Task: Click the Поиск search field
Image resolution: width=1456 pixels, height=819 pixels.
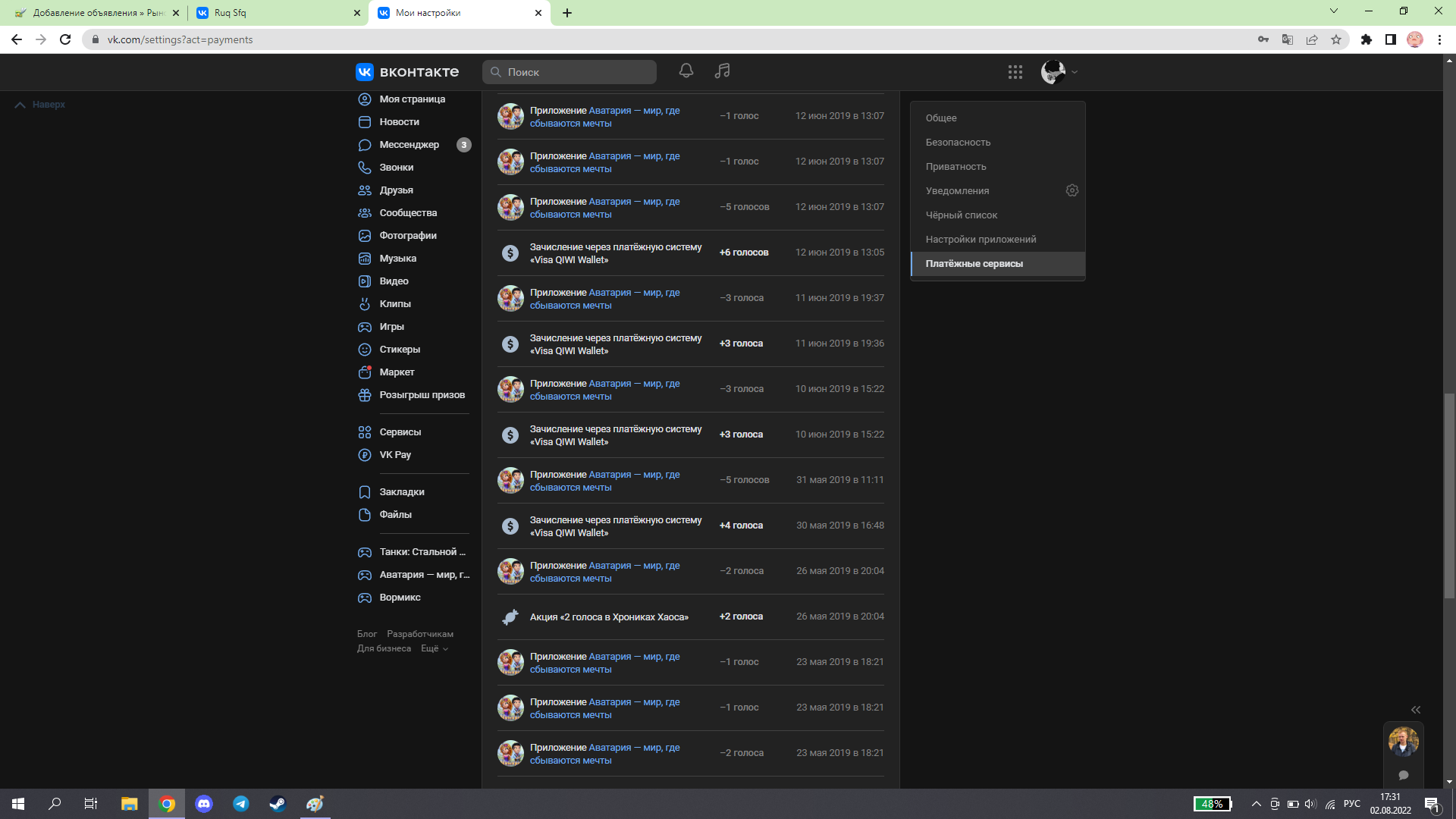Action: [570, 72]
